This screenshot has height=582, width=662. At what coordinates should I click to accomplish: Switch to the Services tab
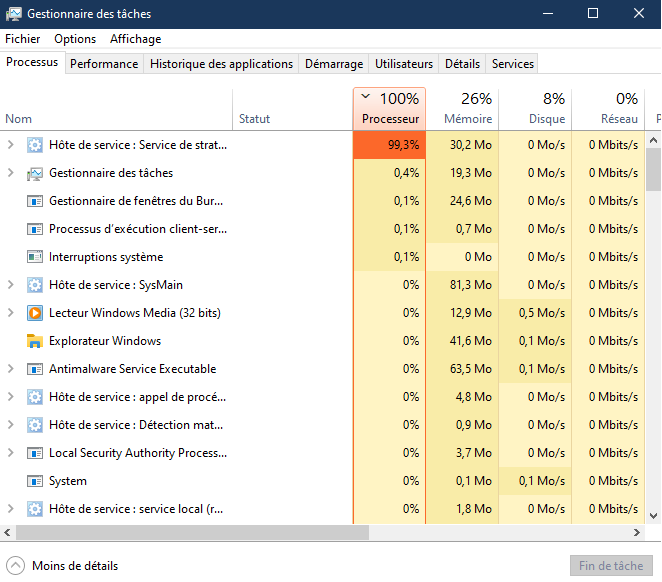513,64
